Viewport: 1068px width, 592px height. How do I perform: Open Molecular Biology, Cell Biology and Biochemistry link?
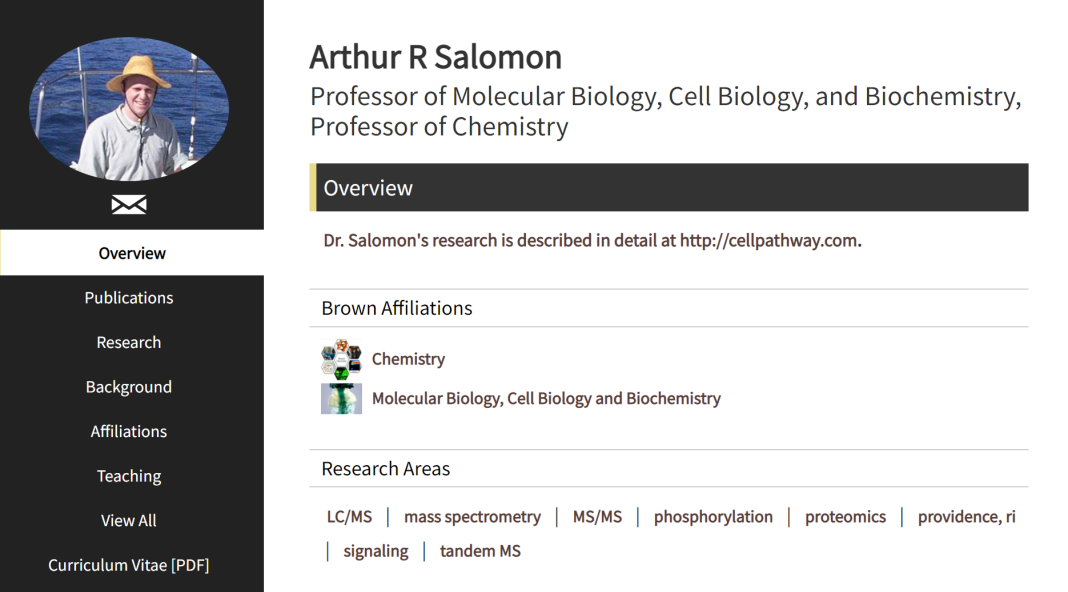(x=546, y=398)
